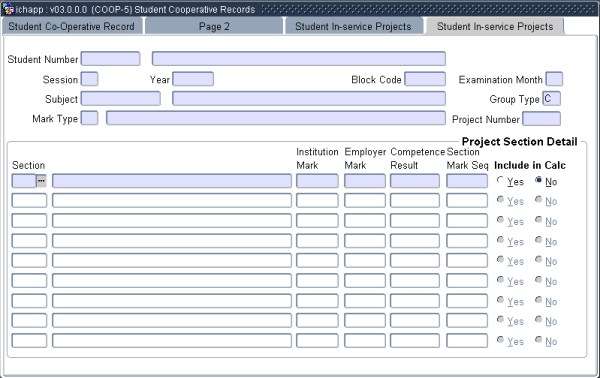
Task: Open the Page 2 tab
Action: pyautogui.click(x=214, y=26)
